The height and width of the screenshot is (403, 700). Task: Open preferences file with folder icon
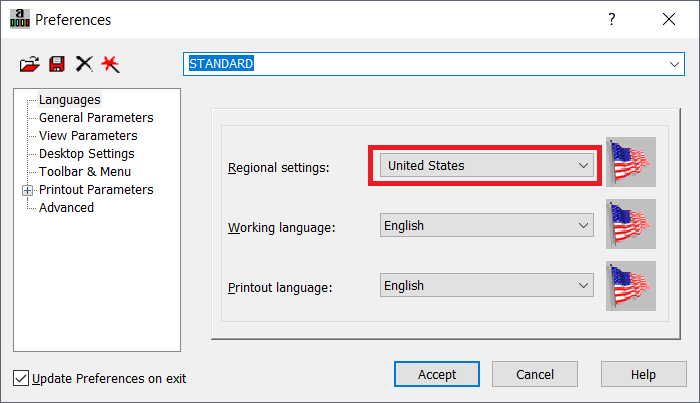click(x=29, y=64)
